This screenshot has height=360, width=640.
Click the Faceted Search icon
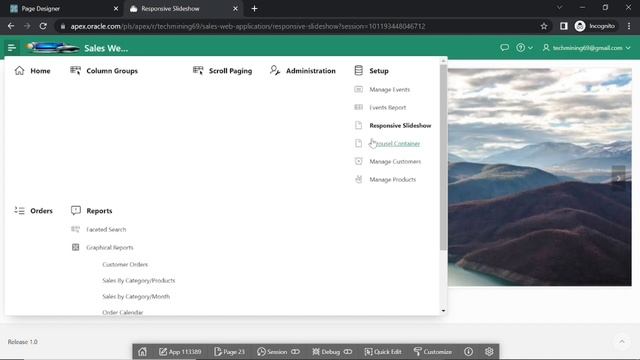(x=76, y=229)
